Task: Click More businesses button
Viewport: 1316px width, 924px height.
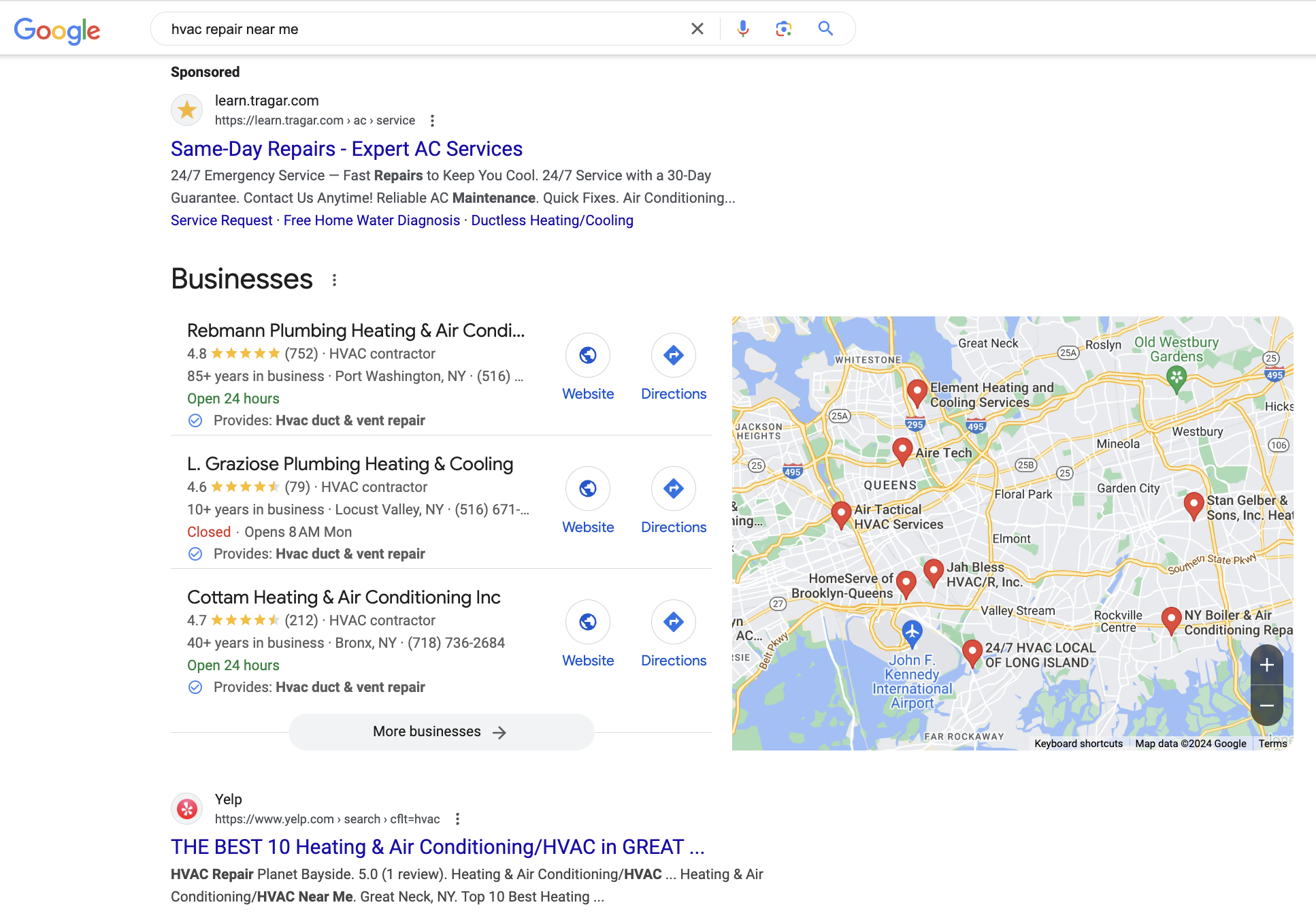Action: 441,732
